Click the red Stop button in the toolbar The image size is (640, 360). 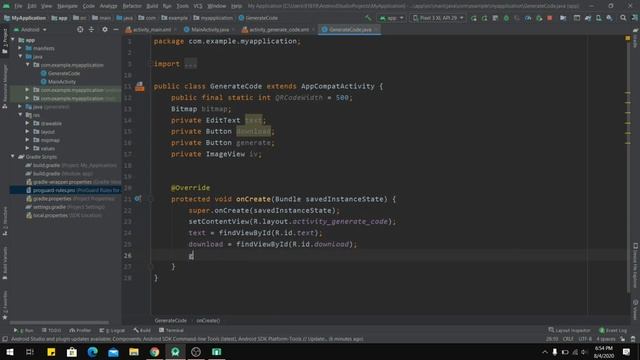(549, 18)
